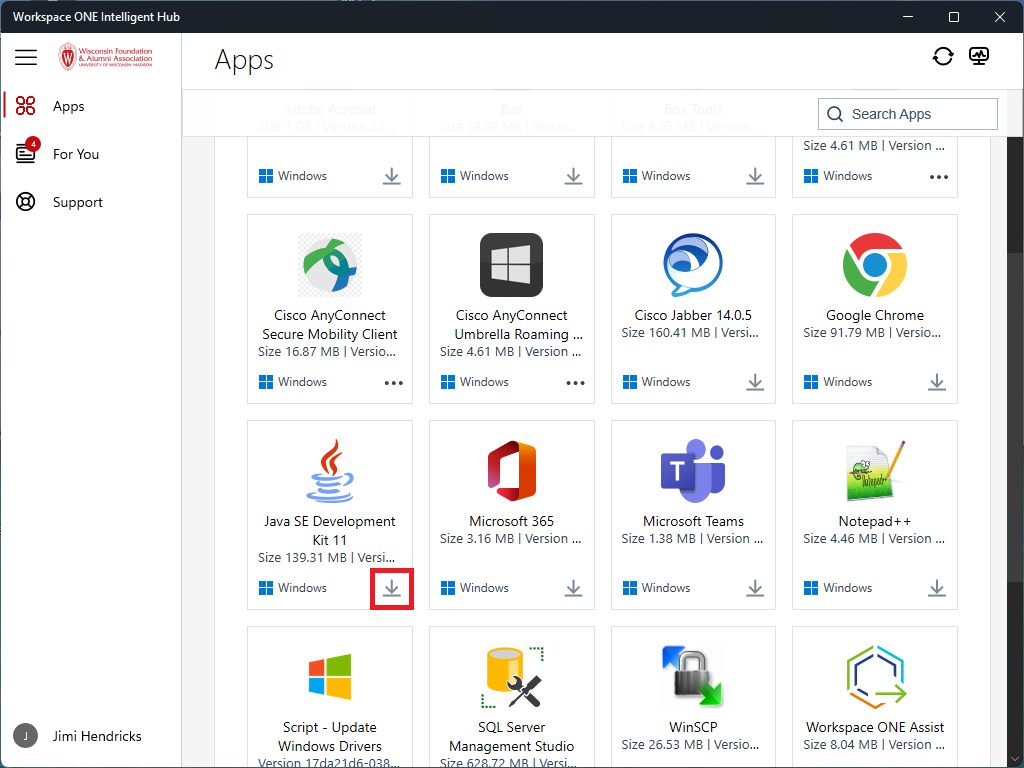The width and height of the screenshot is (1024, 768).
Task: Open more options for Cisco AnyConnect Secure Mobility
Action: point(393,383)
